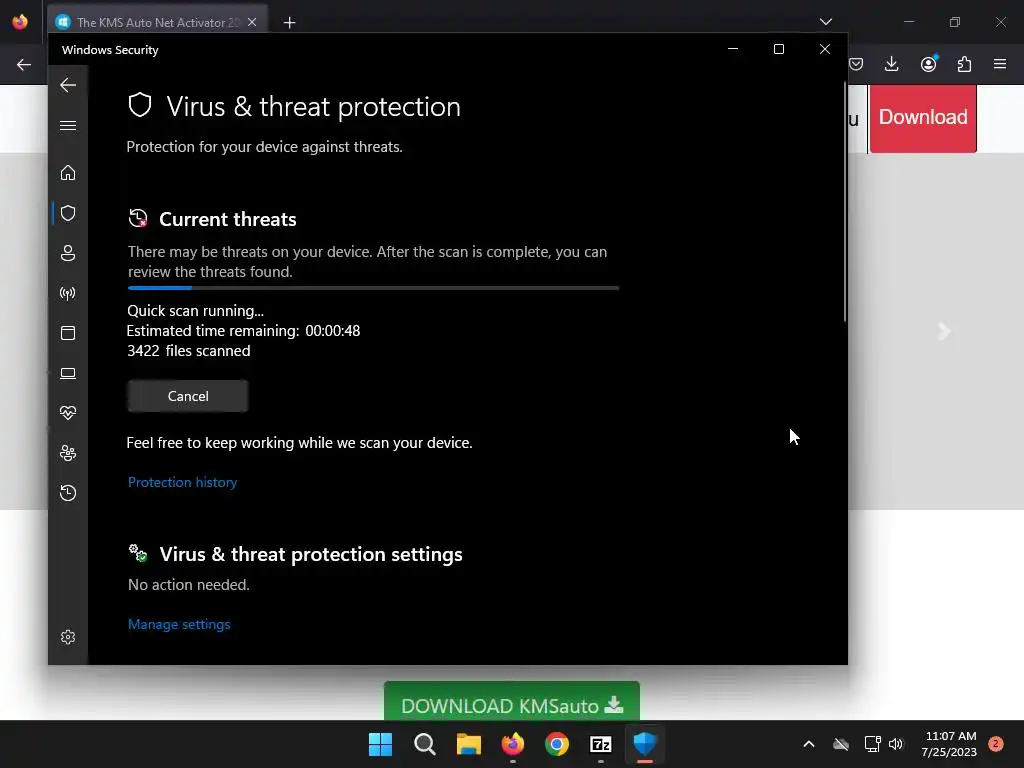Viewport: 1024px width, 768px height.
Task: Open the taskbar clock showing 11:07 AM
Action: [x=949, y=744]
